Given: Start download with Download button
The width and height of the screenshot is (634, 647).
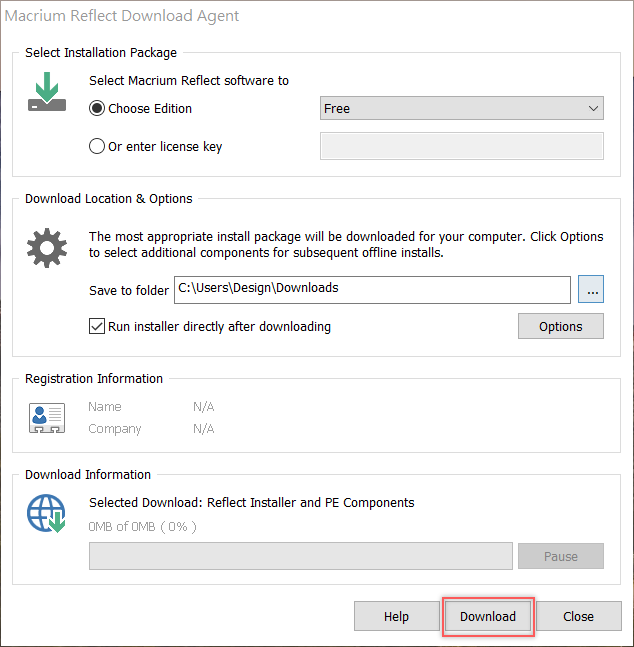Looking at the screenshot, I should click(488, 616).
